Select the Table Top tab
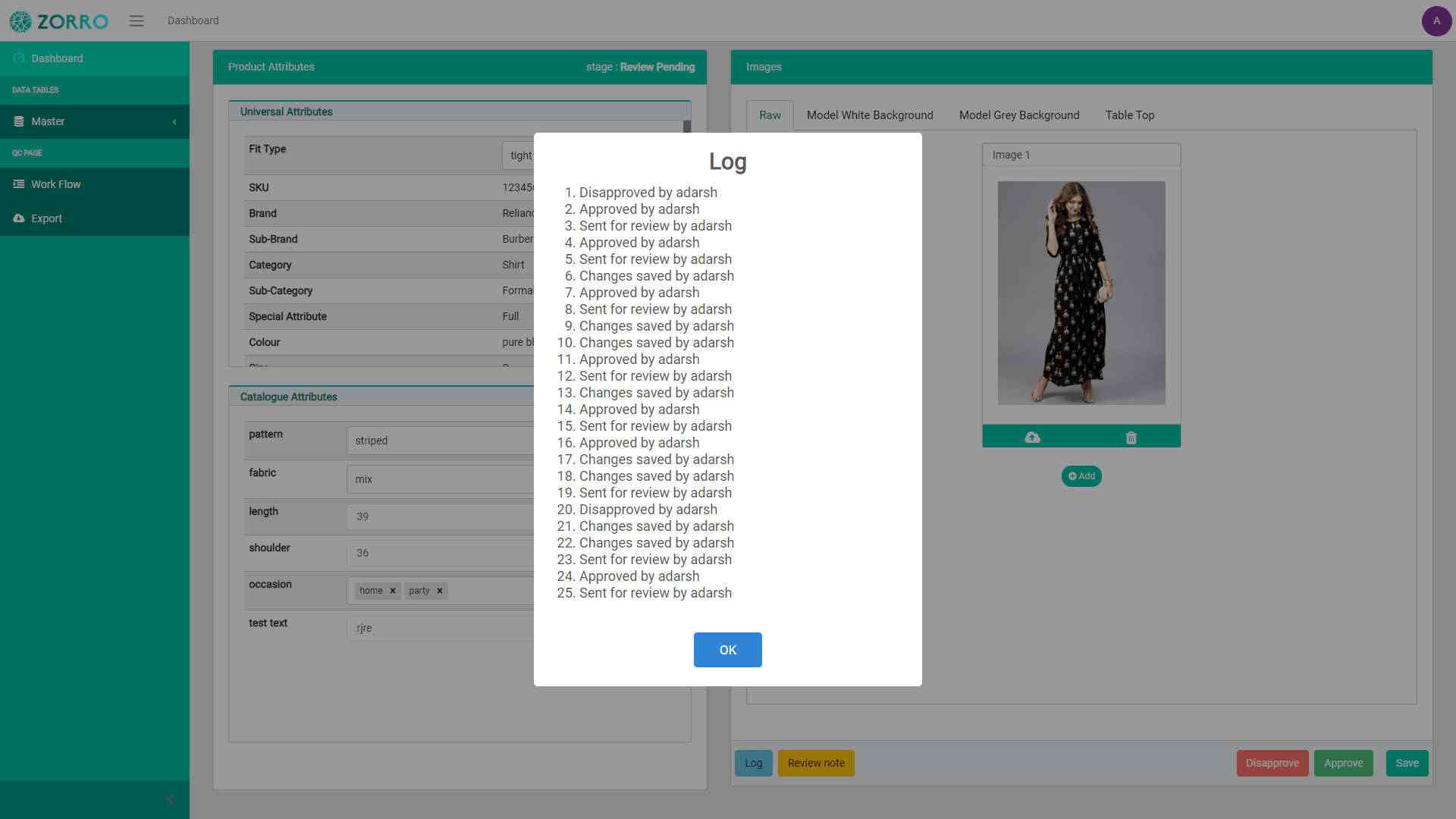The height and width of the screenshot is (819, 1456). pyautogui.click(x=1130, y=115)
